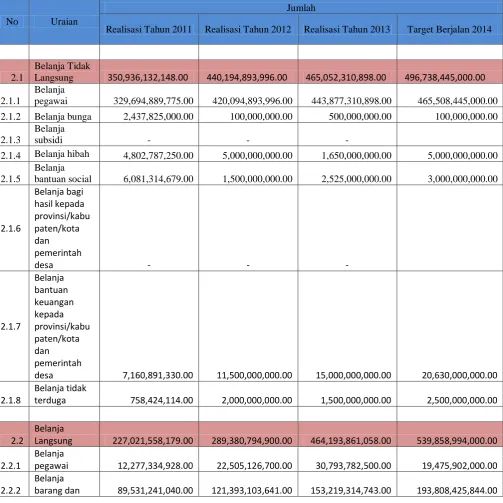Select the Uraian column header
Image resolution: width=503 pixels, height=503 pixels.
tap(64, 22)
